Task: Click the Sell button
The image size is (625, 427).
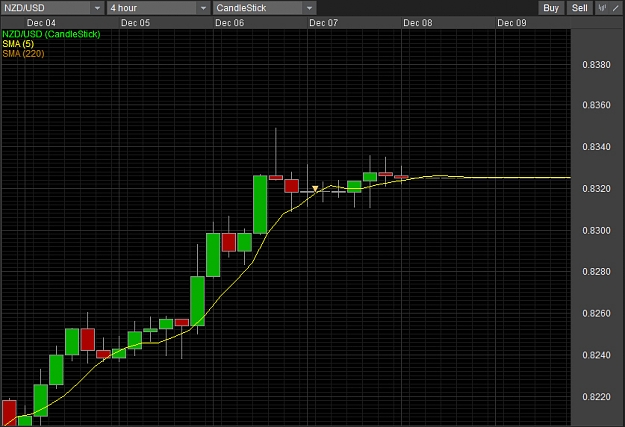Action: coord(580,8)
